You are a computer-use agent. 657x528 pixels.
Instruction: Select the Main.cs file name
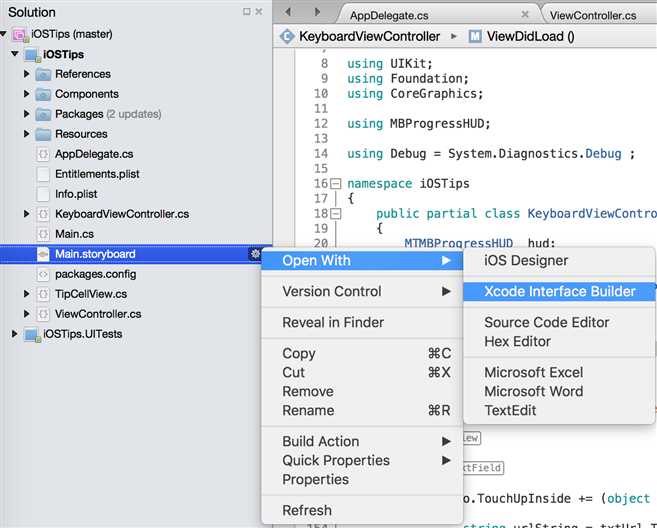(74, 234)
